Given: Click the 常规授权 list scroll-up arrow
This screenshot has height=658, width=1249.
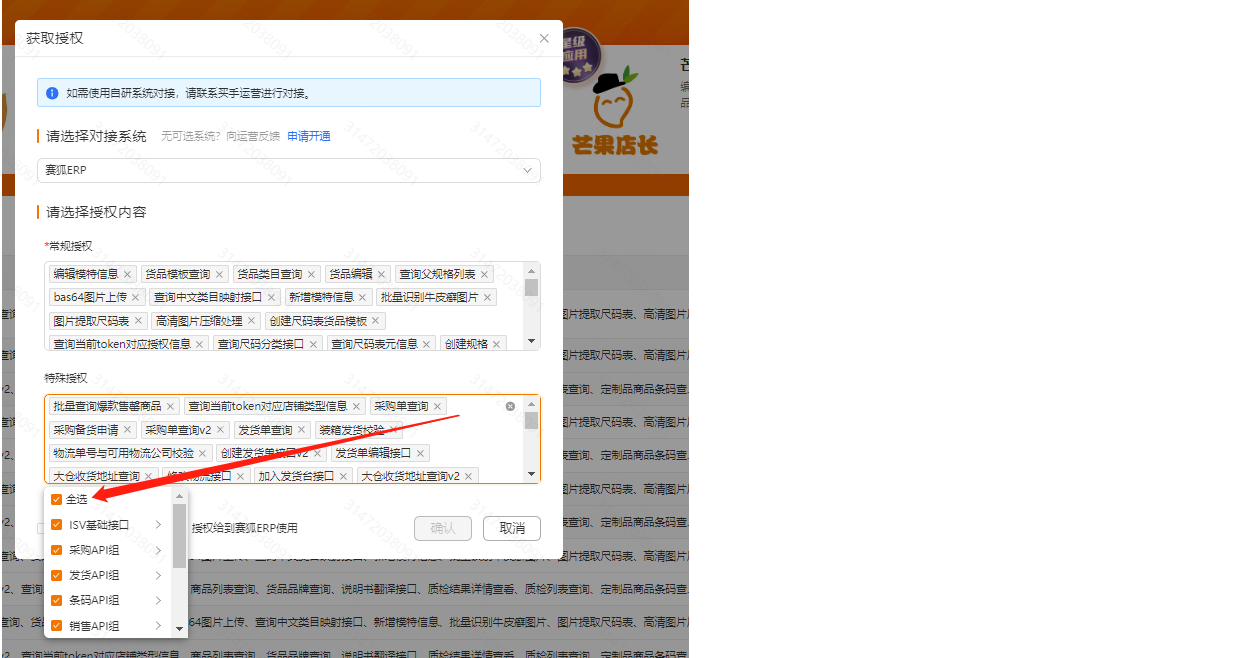Looking at the screenshot, I should pyautogui.click(x=531, y=270).
